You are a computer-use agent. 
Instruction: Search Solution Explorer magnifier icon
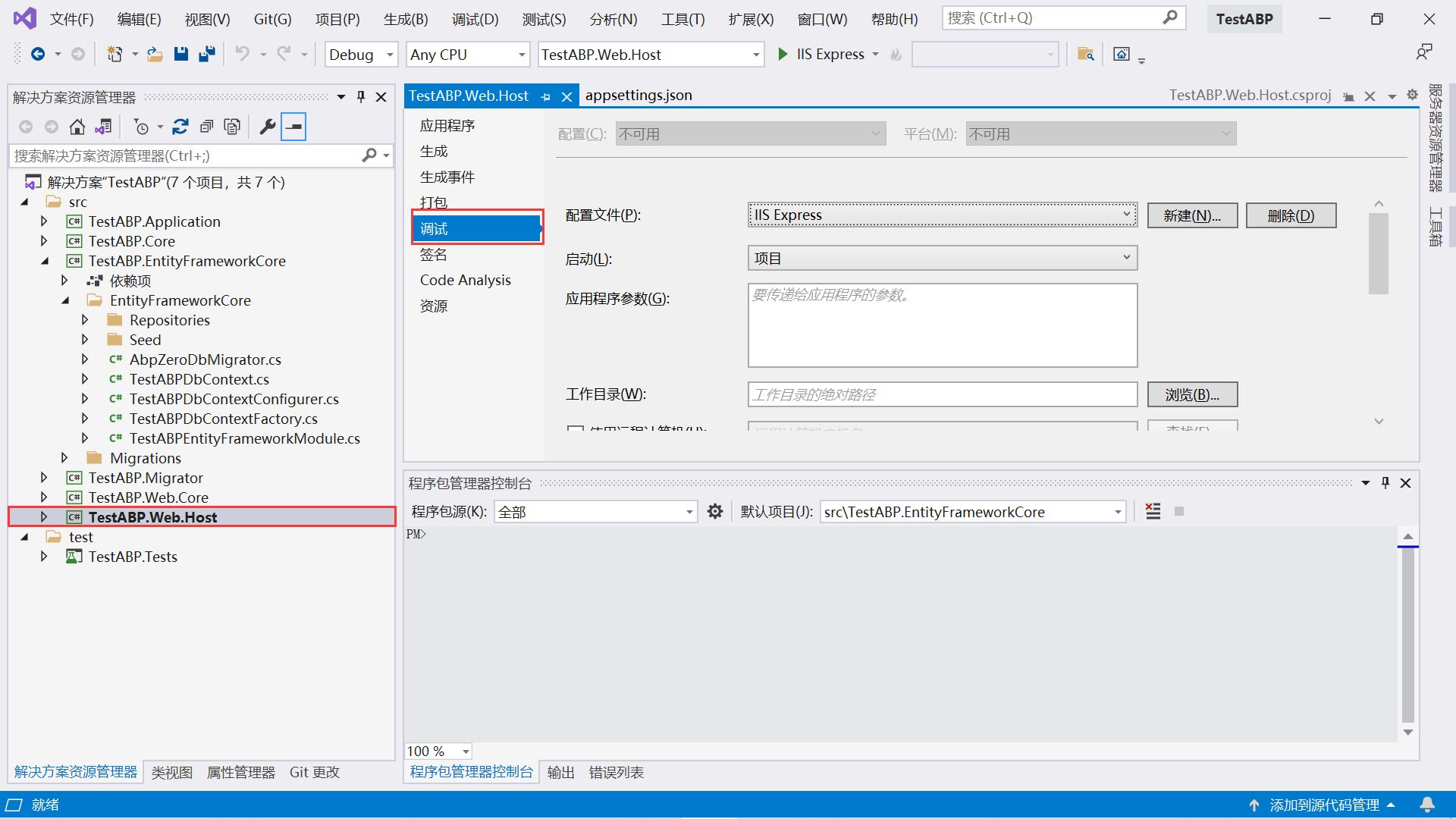coord(369,155)
